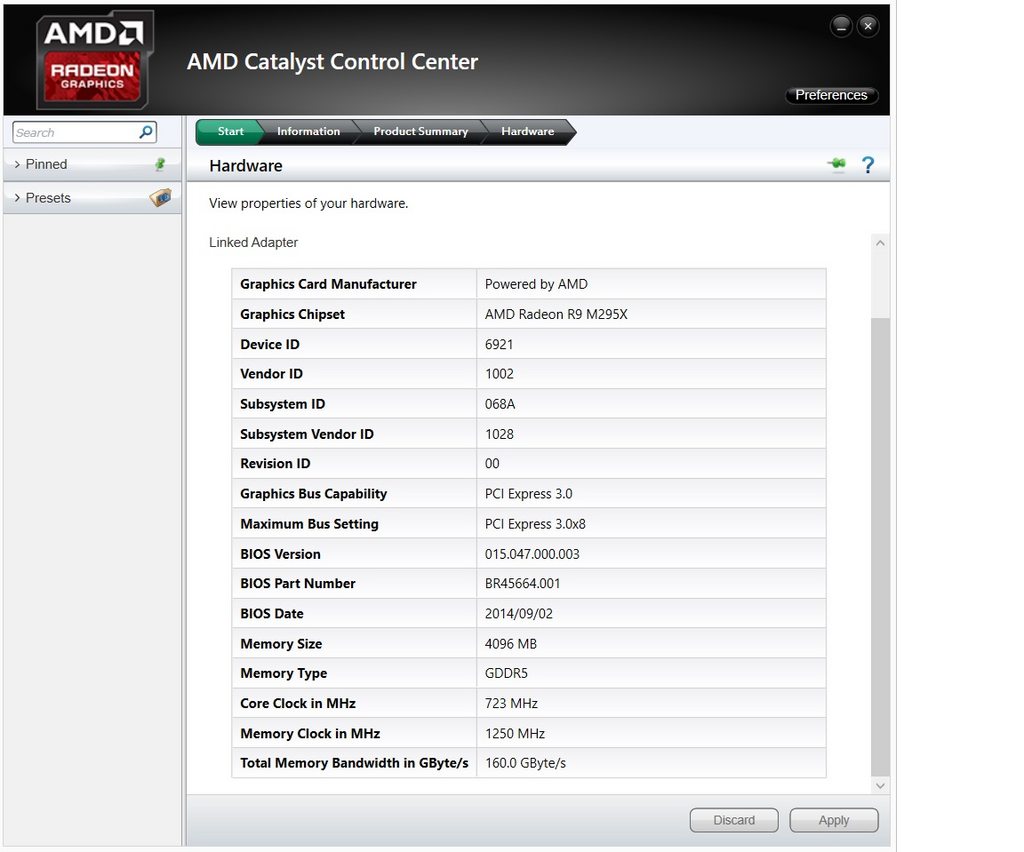Open the Preferences menu
Screen dimensions: 1024x852
coord(831,95)
